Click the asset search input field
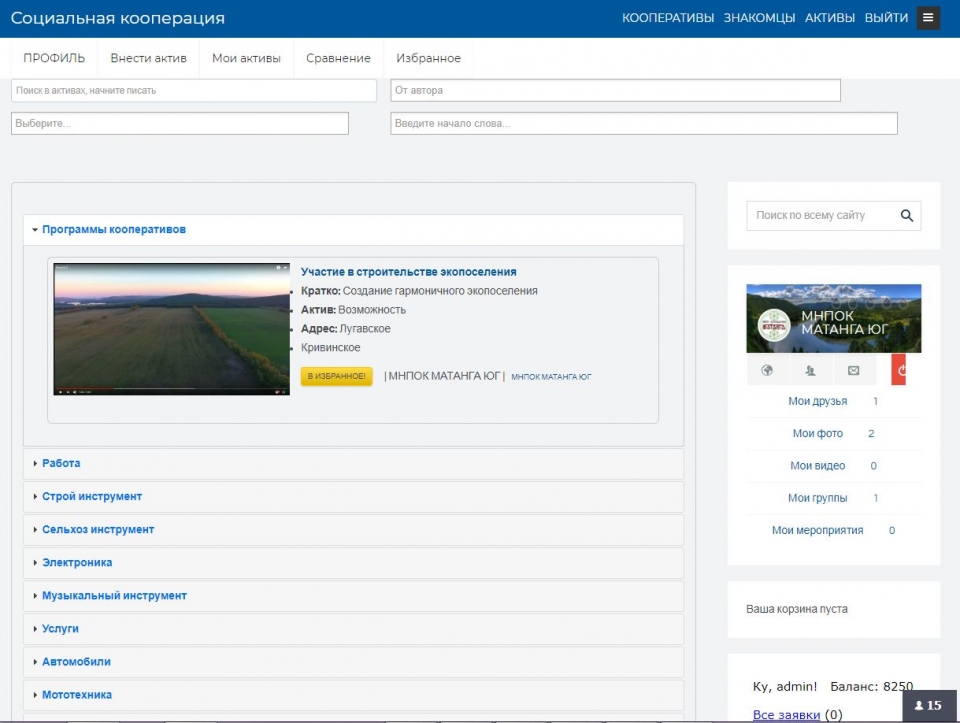The image size is (960, 723). click(193, 91)
